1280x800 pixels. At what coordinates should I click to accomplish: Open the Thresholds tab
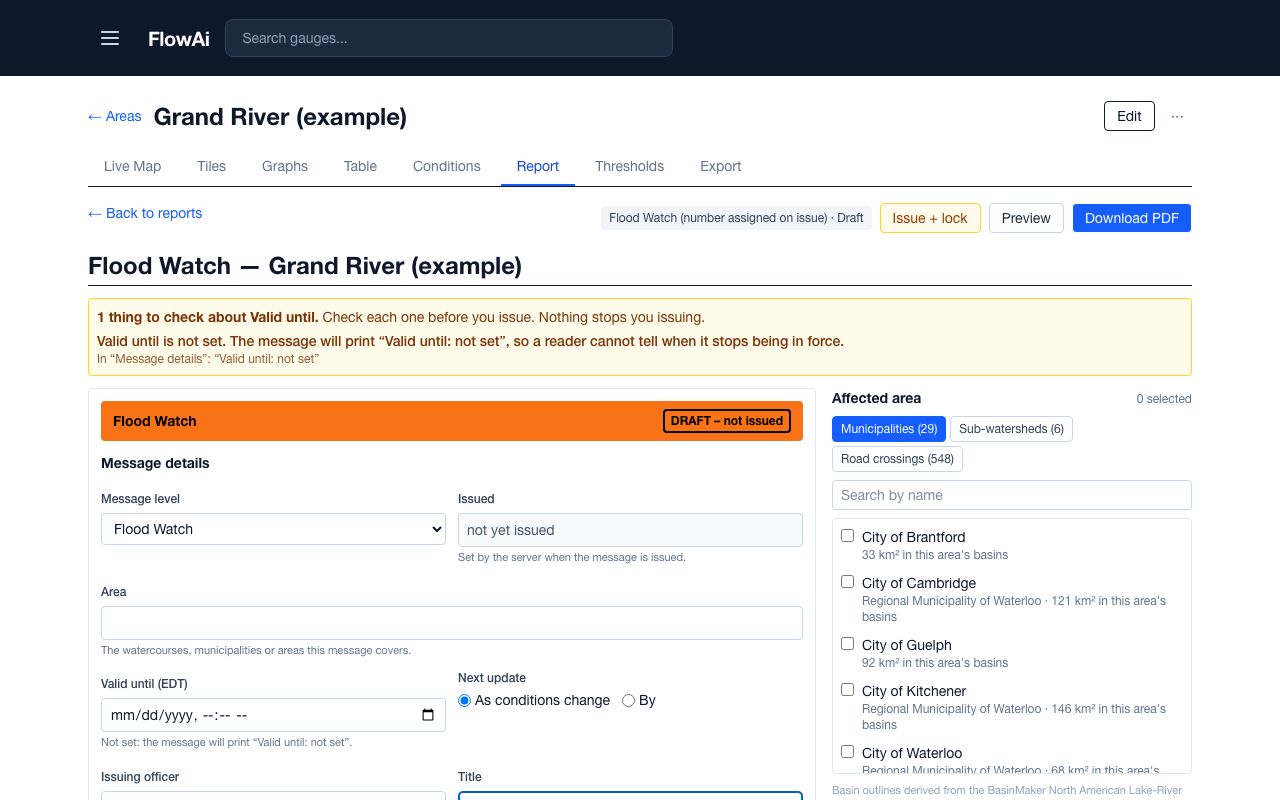629,166
